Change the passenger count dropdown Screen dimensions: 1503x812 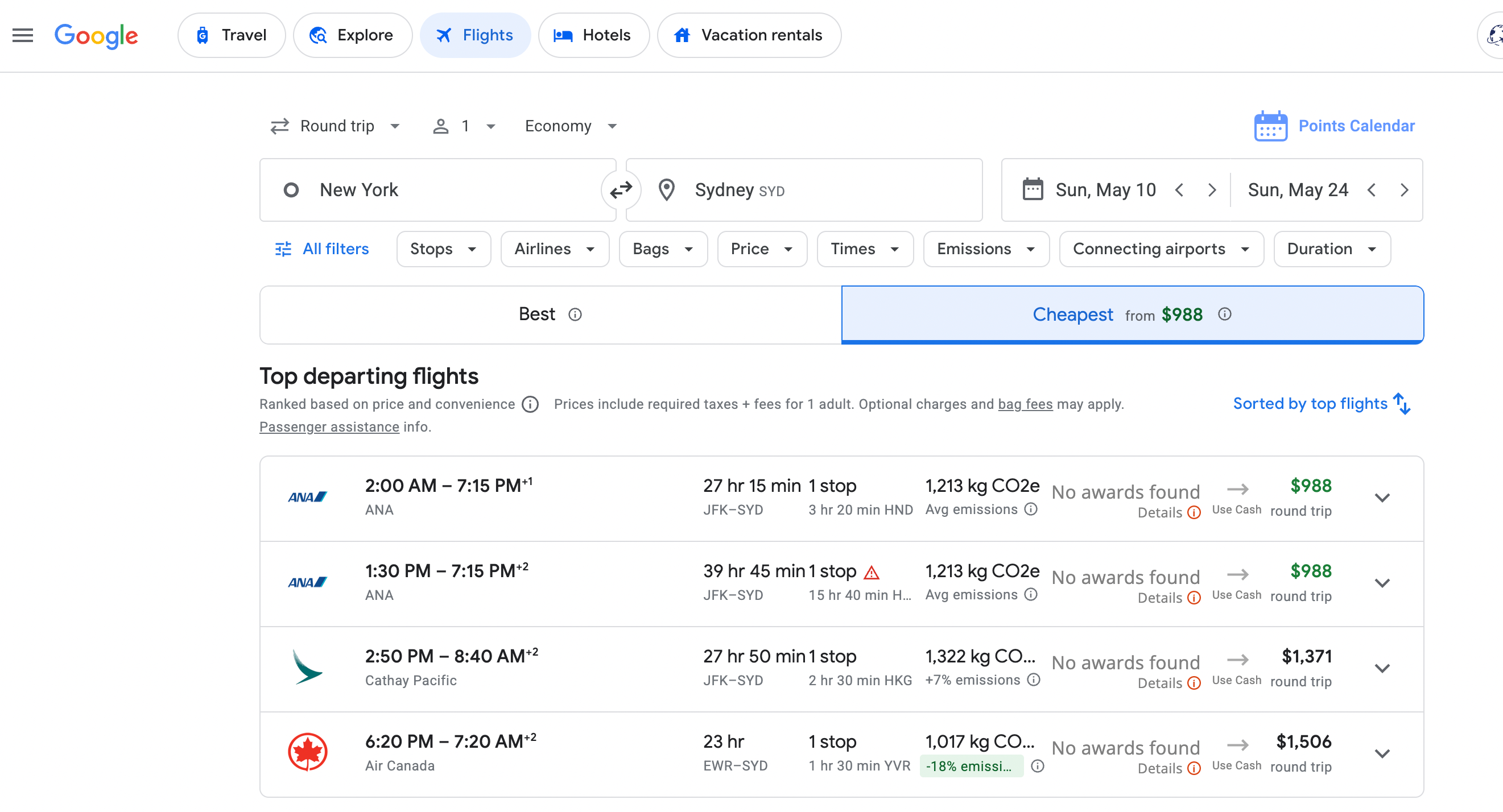[x=464, y=126]
